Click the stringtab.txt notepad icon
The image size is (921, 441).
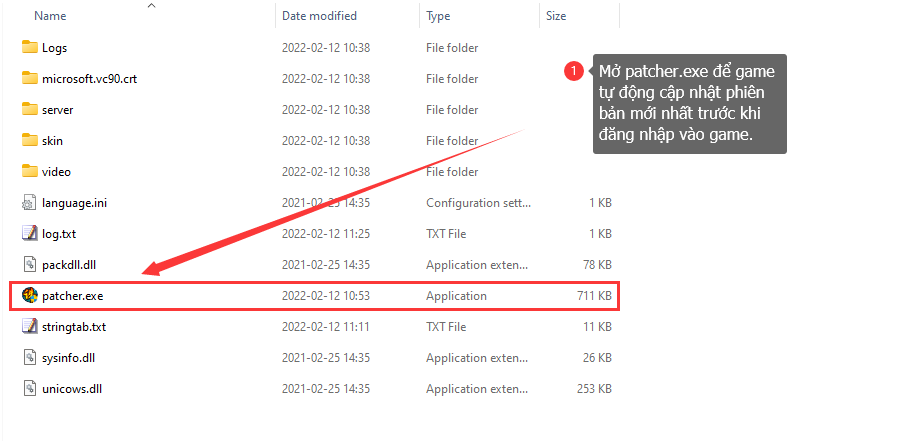coord(29,326)
